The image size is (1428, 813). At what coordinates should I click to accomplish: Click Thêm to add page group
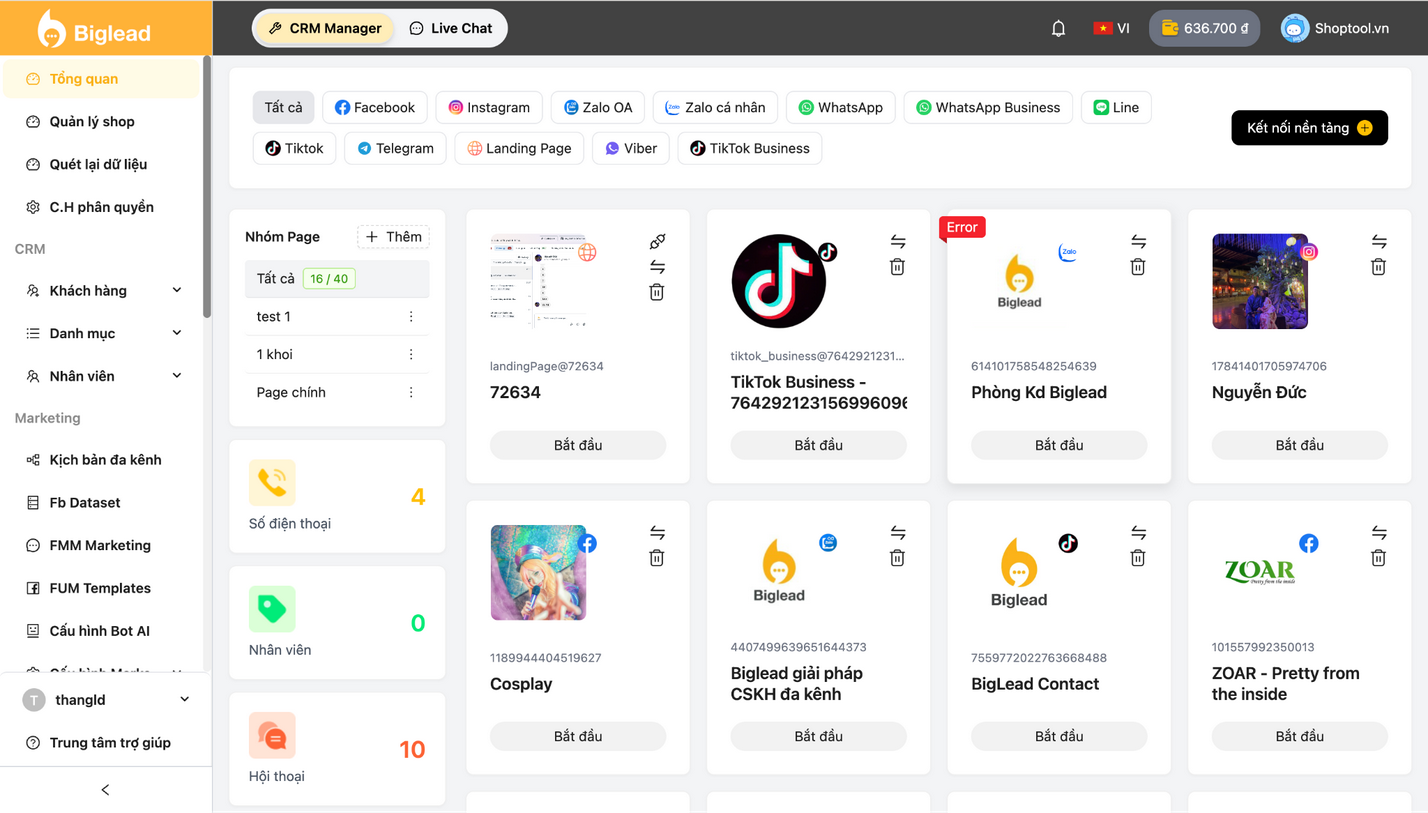pos(393,237)
